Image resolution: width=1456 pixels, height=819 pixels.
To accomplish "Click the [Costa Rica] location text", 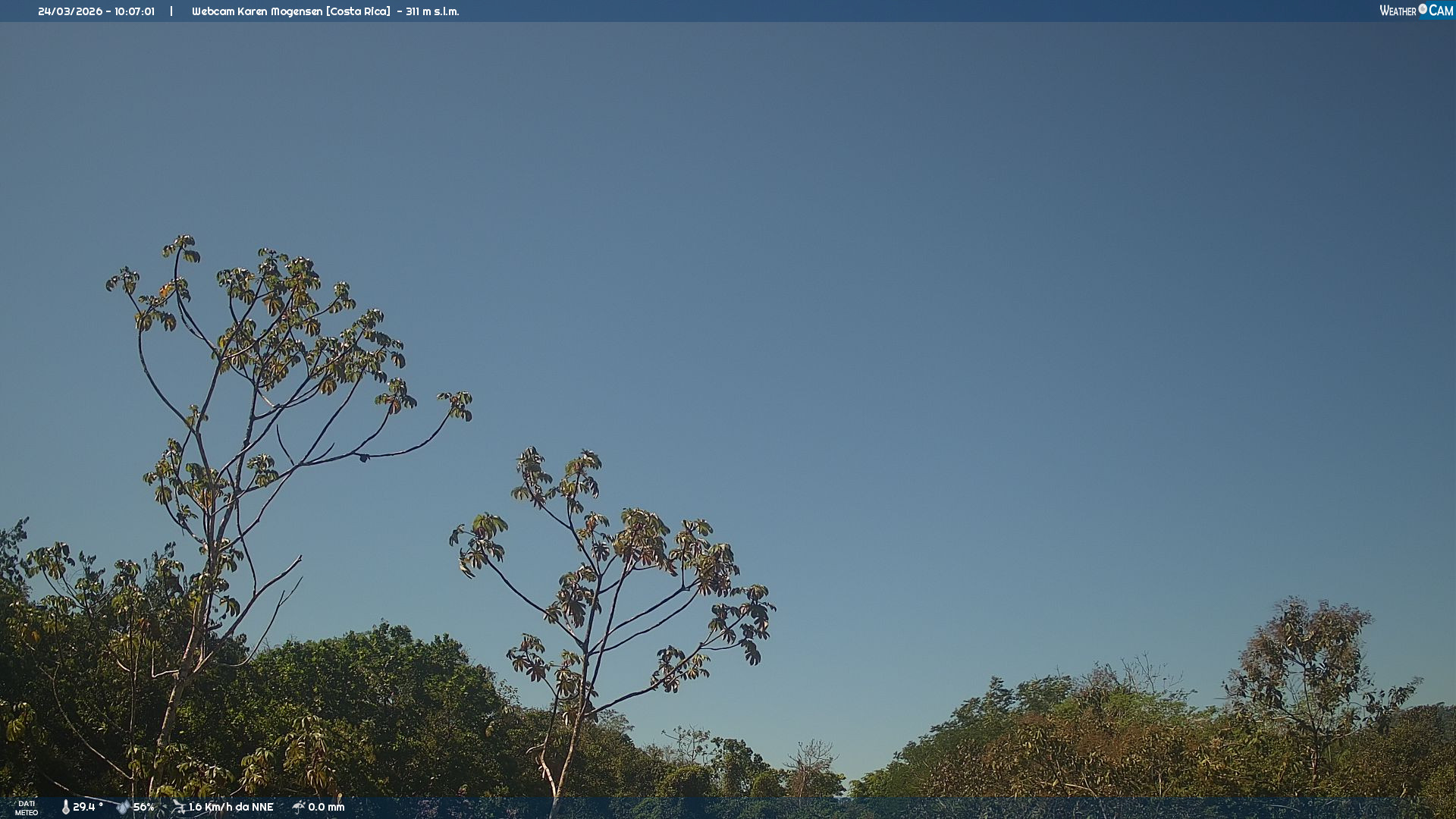I will (358, 11).
